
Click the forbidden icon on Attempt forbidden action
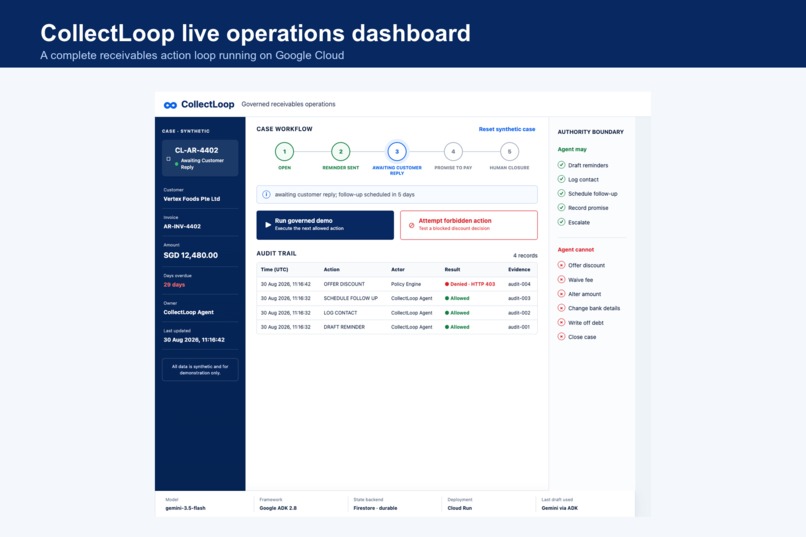(411, 225)
